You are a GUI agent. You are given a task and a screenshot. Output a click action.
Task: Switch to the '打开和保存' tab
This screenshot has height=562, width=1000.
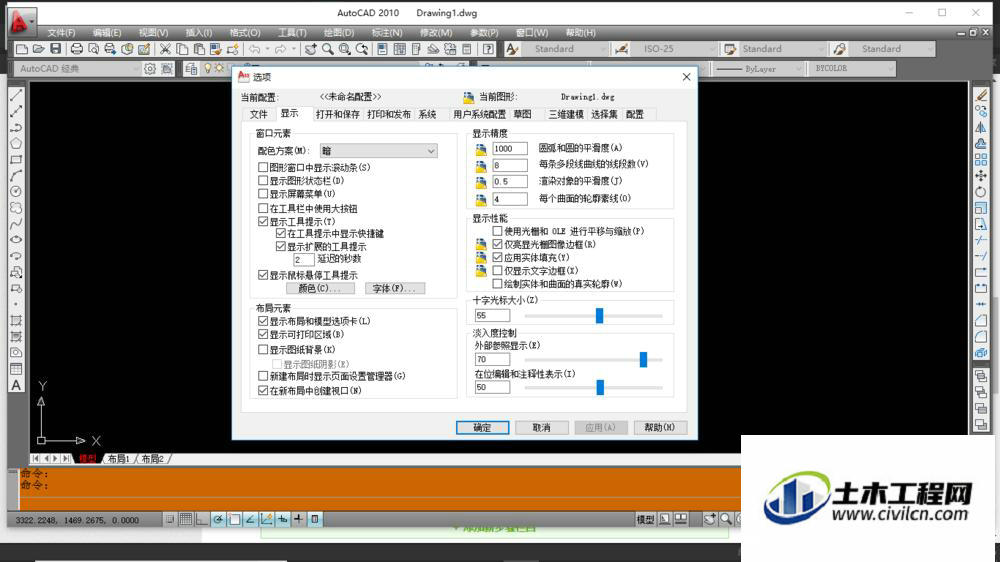[x=337, y=115]
